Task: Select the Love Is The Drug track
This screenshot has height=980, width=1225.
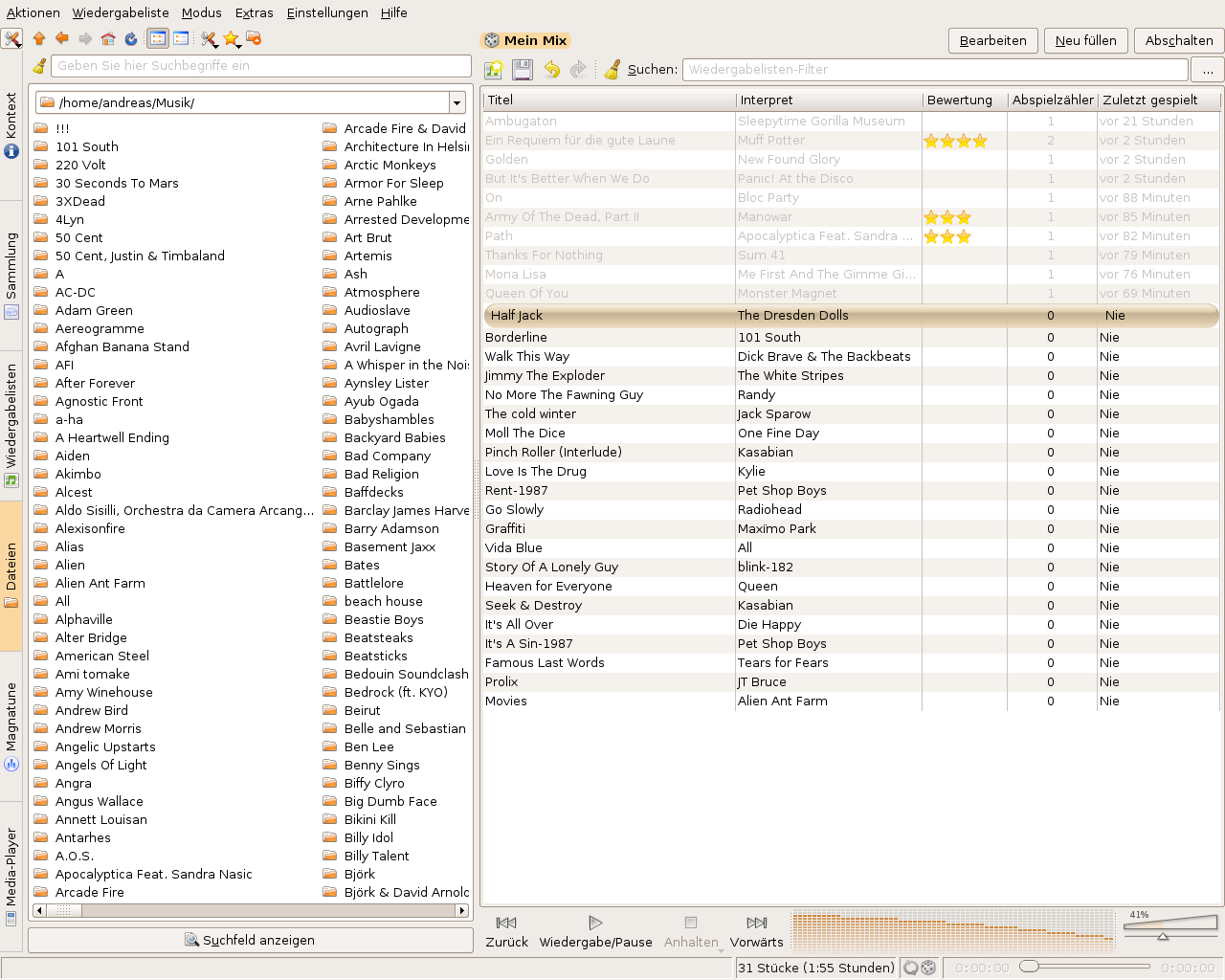Action: (851, 471)
